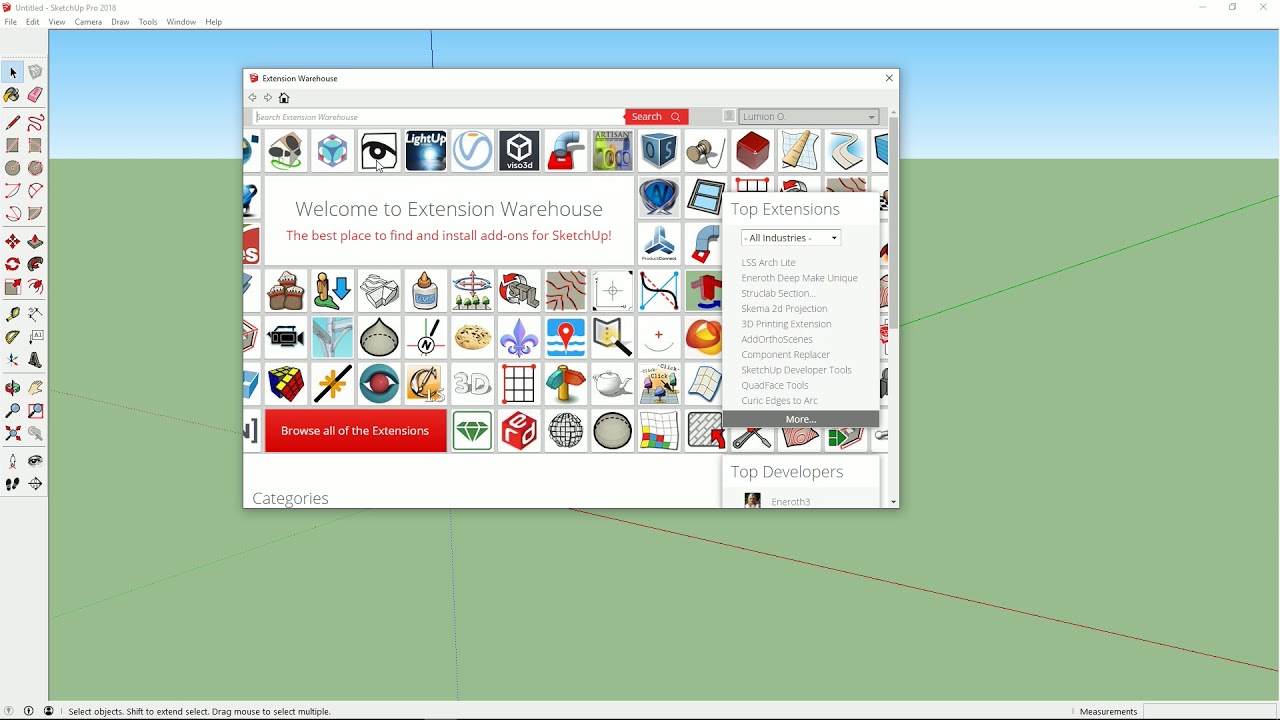Go back in Extension Warehouse

click(x=253, y=98)
